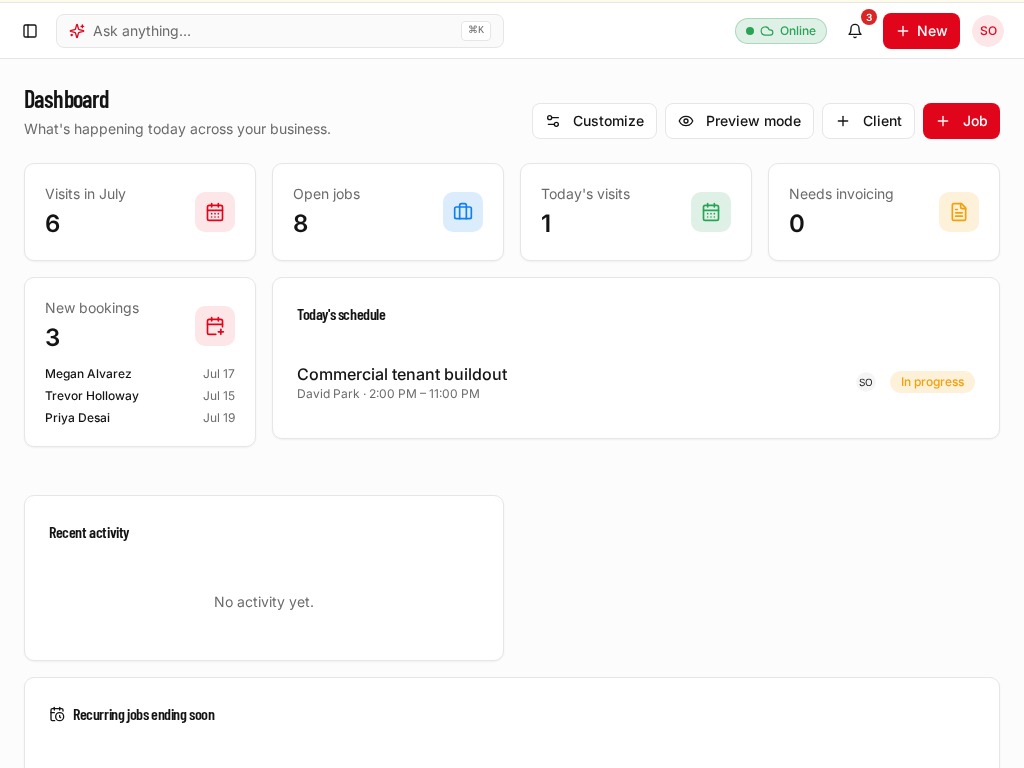Viewport: 1024px width, 768px height.
Task: Click the Jul 15 booking date
Action: (219, 396)
